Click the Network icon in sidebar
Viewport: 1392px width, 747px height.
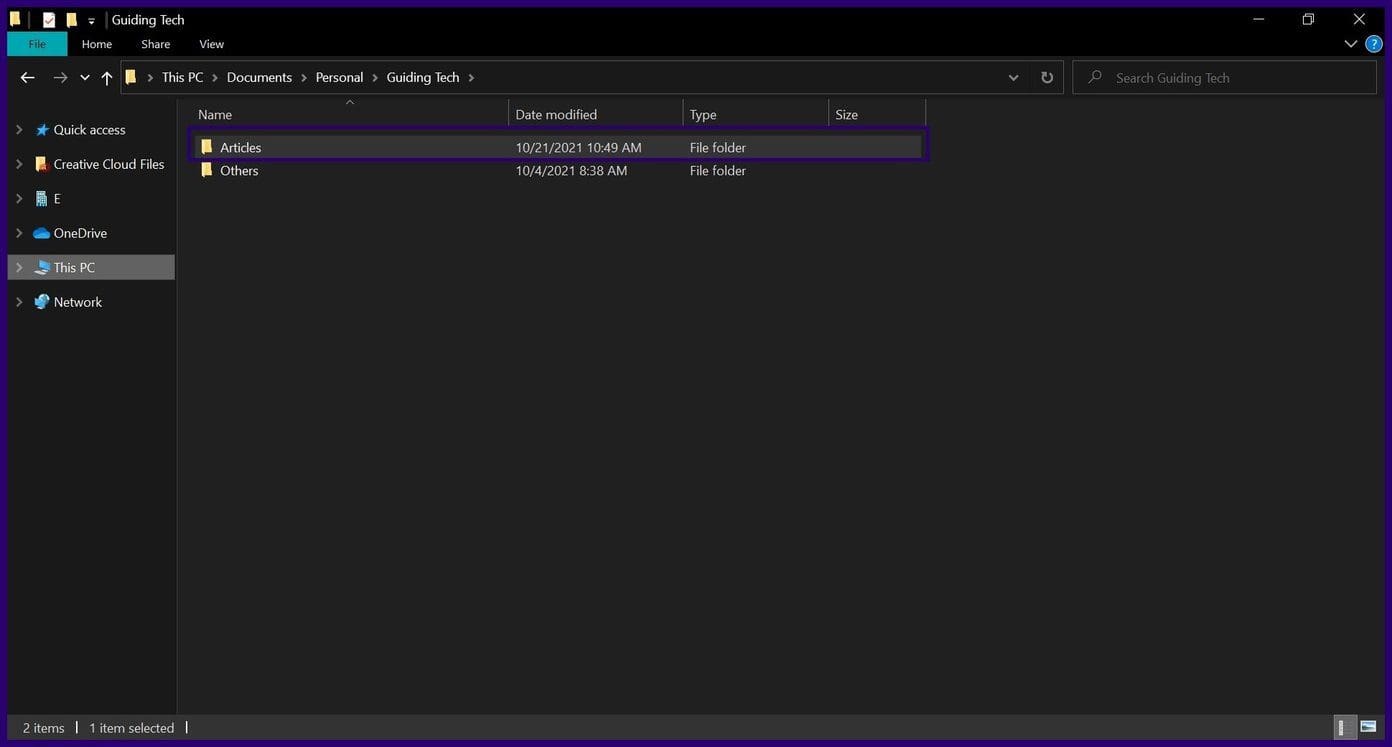coord(41,302)
